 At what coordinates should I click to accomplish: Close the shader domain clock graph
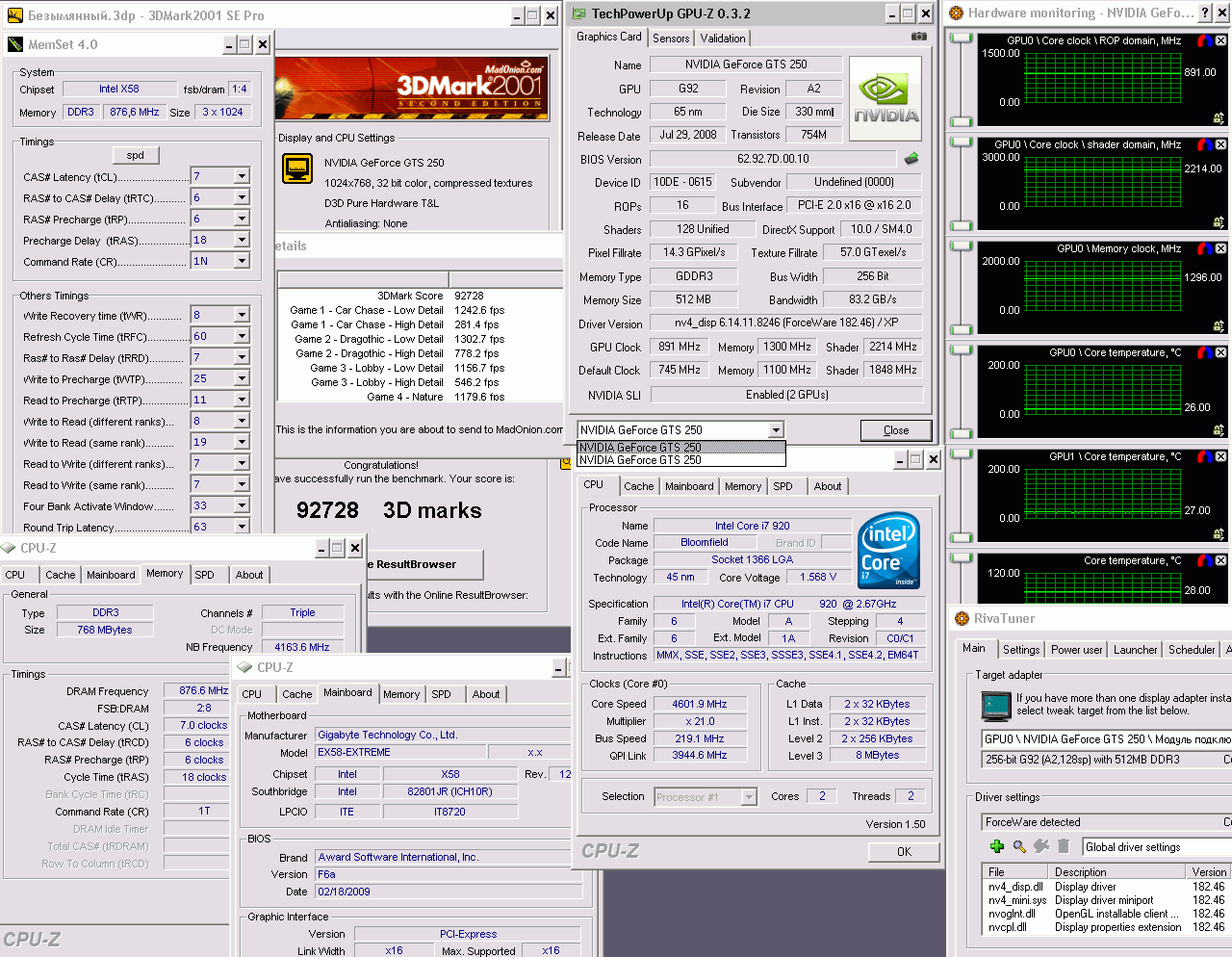[1220, 144]
